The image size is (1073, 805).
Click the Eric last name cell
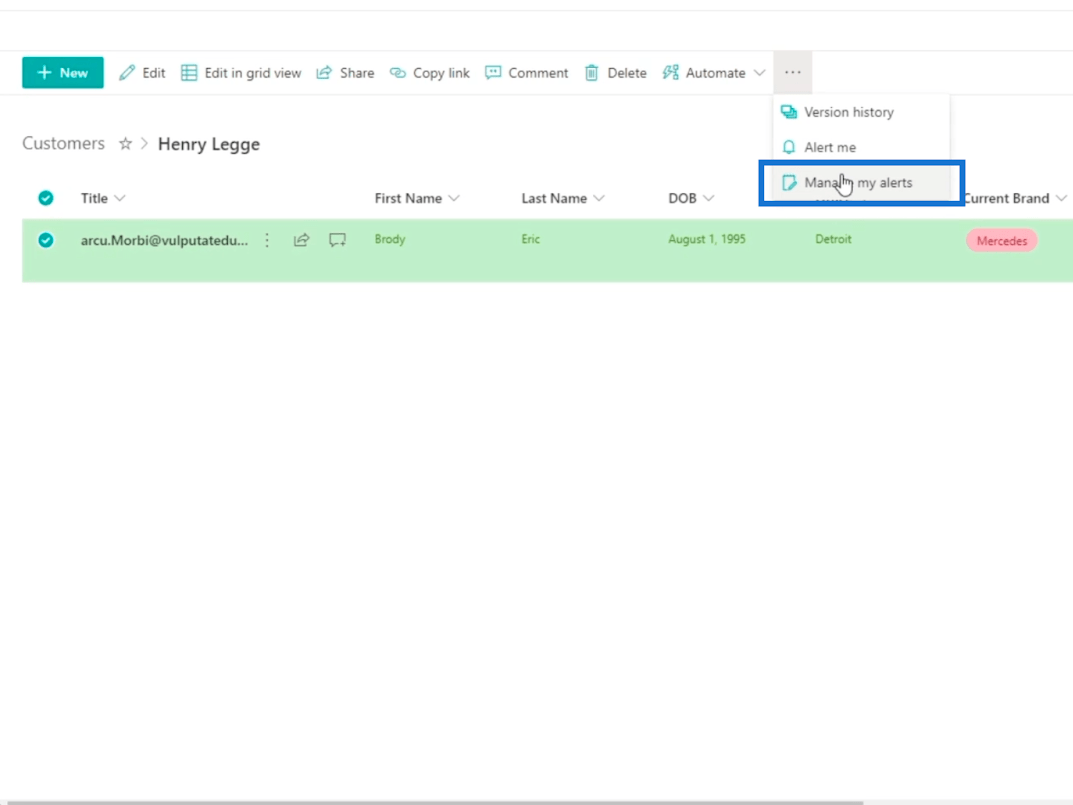pos(531,240)
